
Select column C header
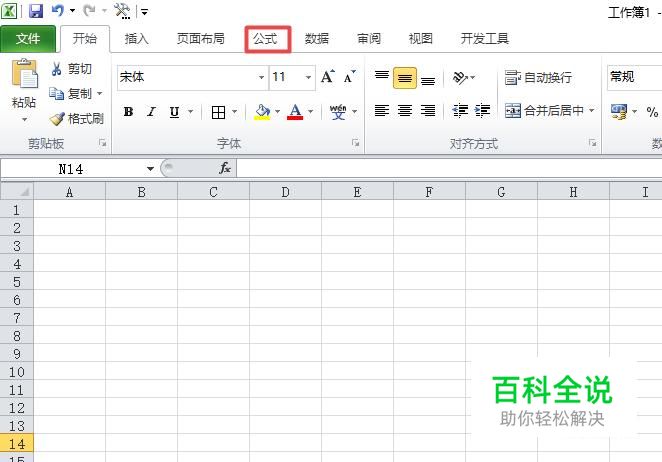[213, 192]
